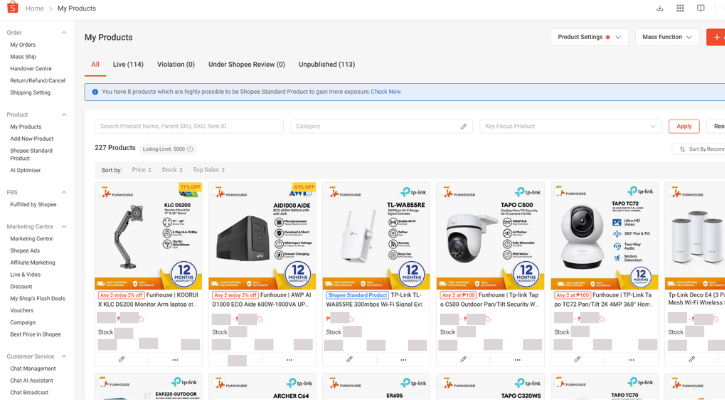Open My Shop's Flash Deals
The width and height of the screenshot is (725, 400).
(37, 298)
